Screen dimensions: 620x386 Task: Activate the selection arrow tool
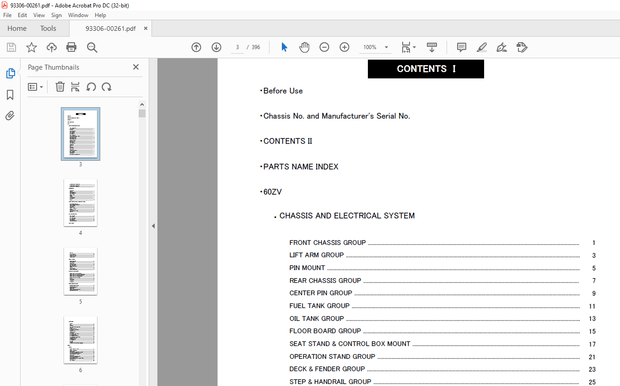coord(284,47)
